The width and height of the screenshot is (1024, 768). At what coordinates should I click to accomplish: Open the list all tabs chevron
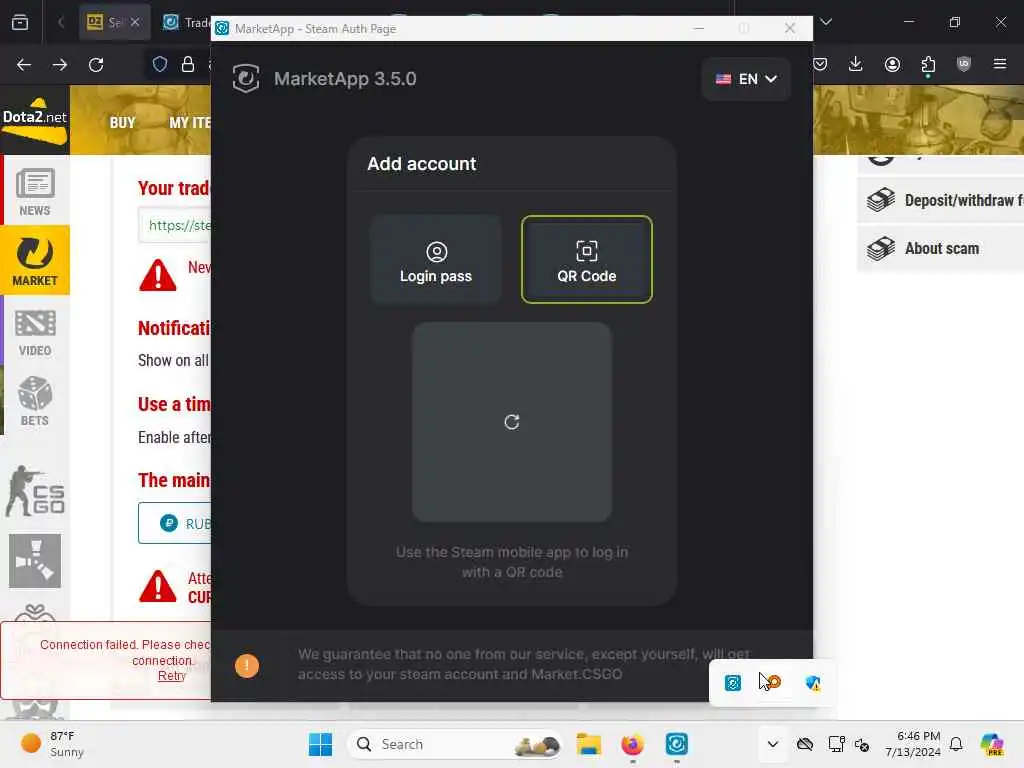click(826, 22)
